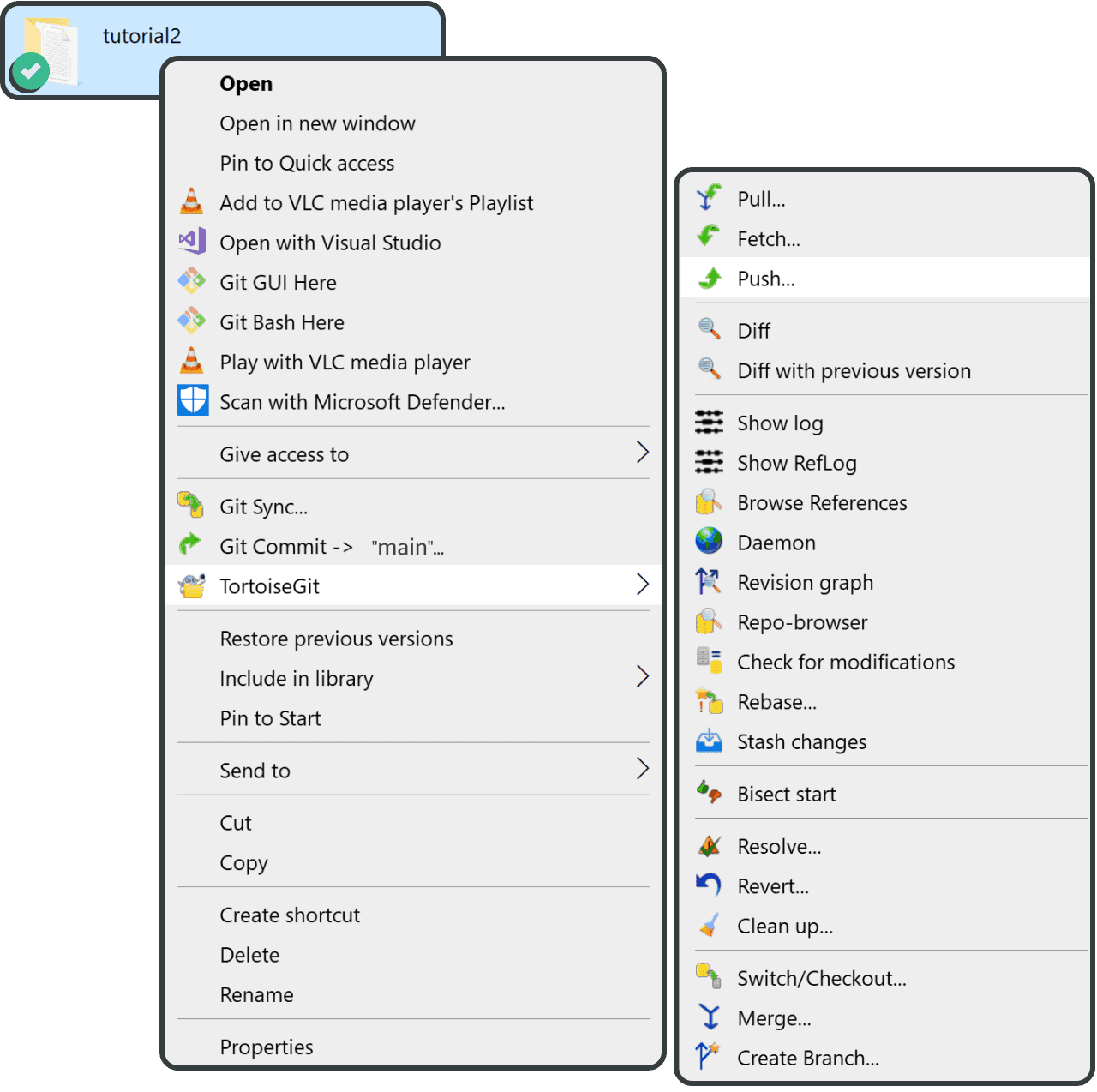Click the Daemon globe icon
This screenshot has width=1097, height=1092.
tap(709, 542)
